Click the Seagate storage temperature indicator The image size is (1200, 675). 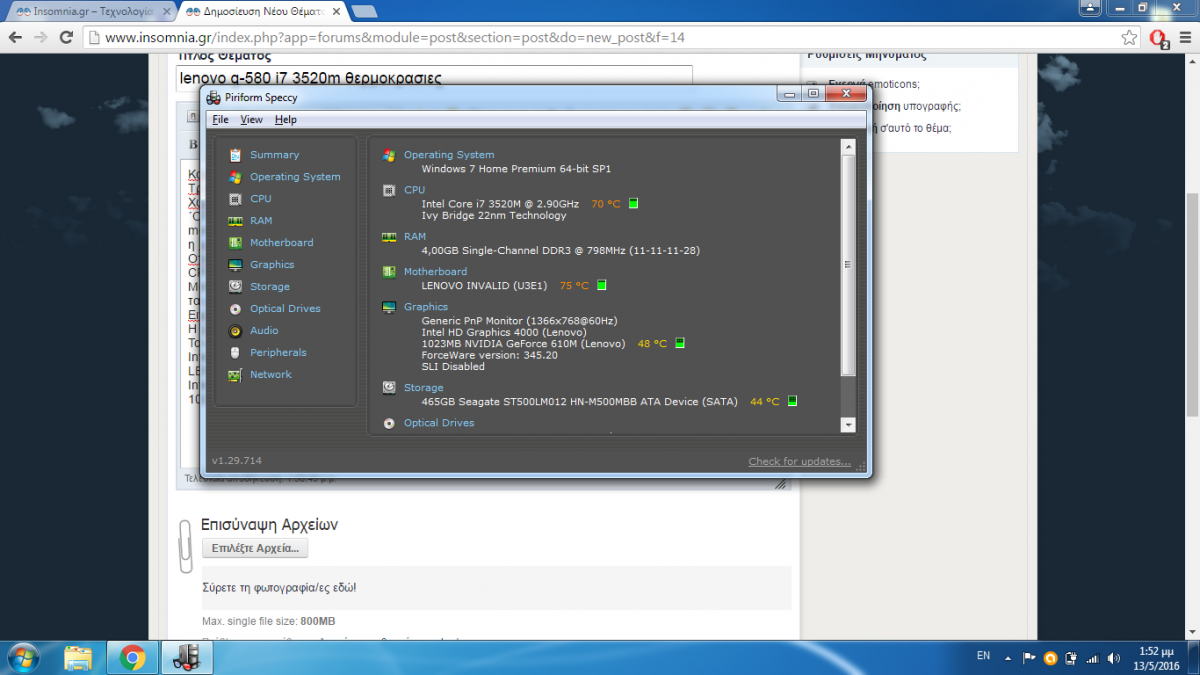click(x=792, y=402)
